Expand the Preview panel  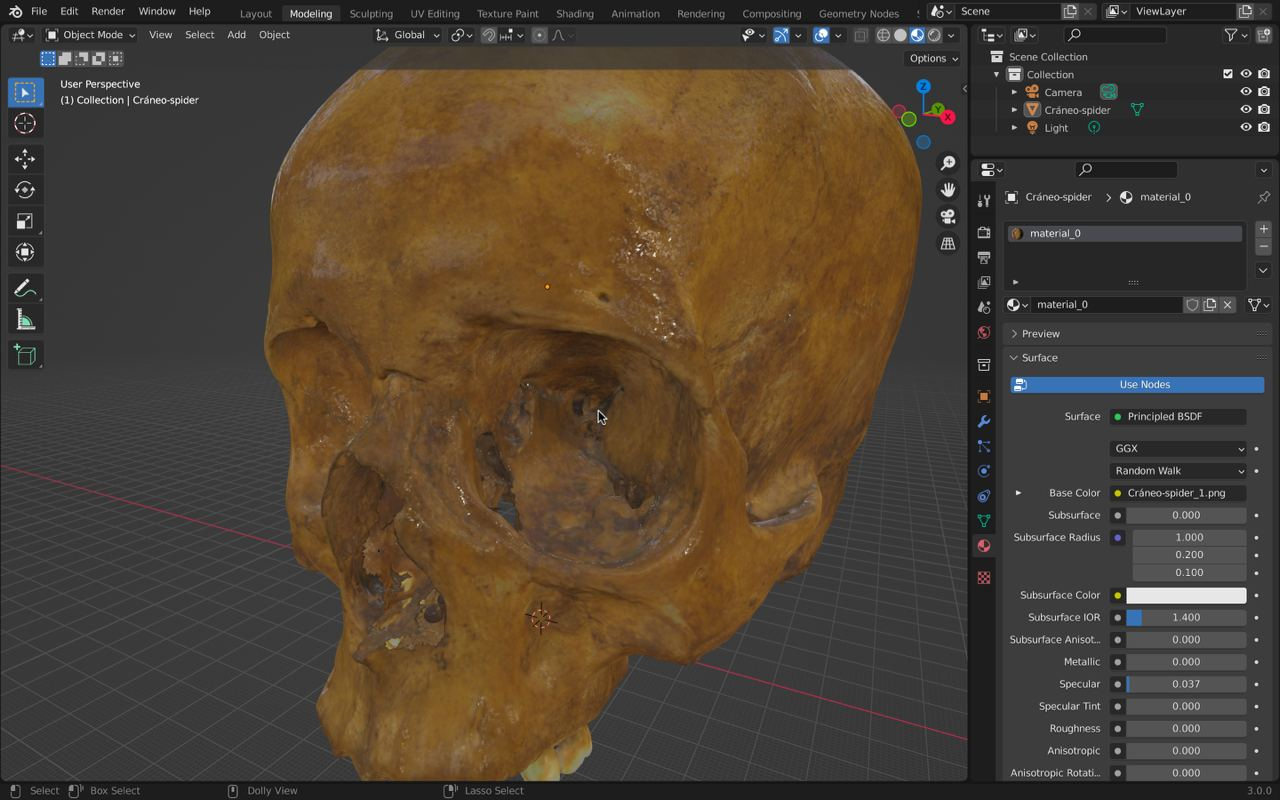[1040, 334]
